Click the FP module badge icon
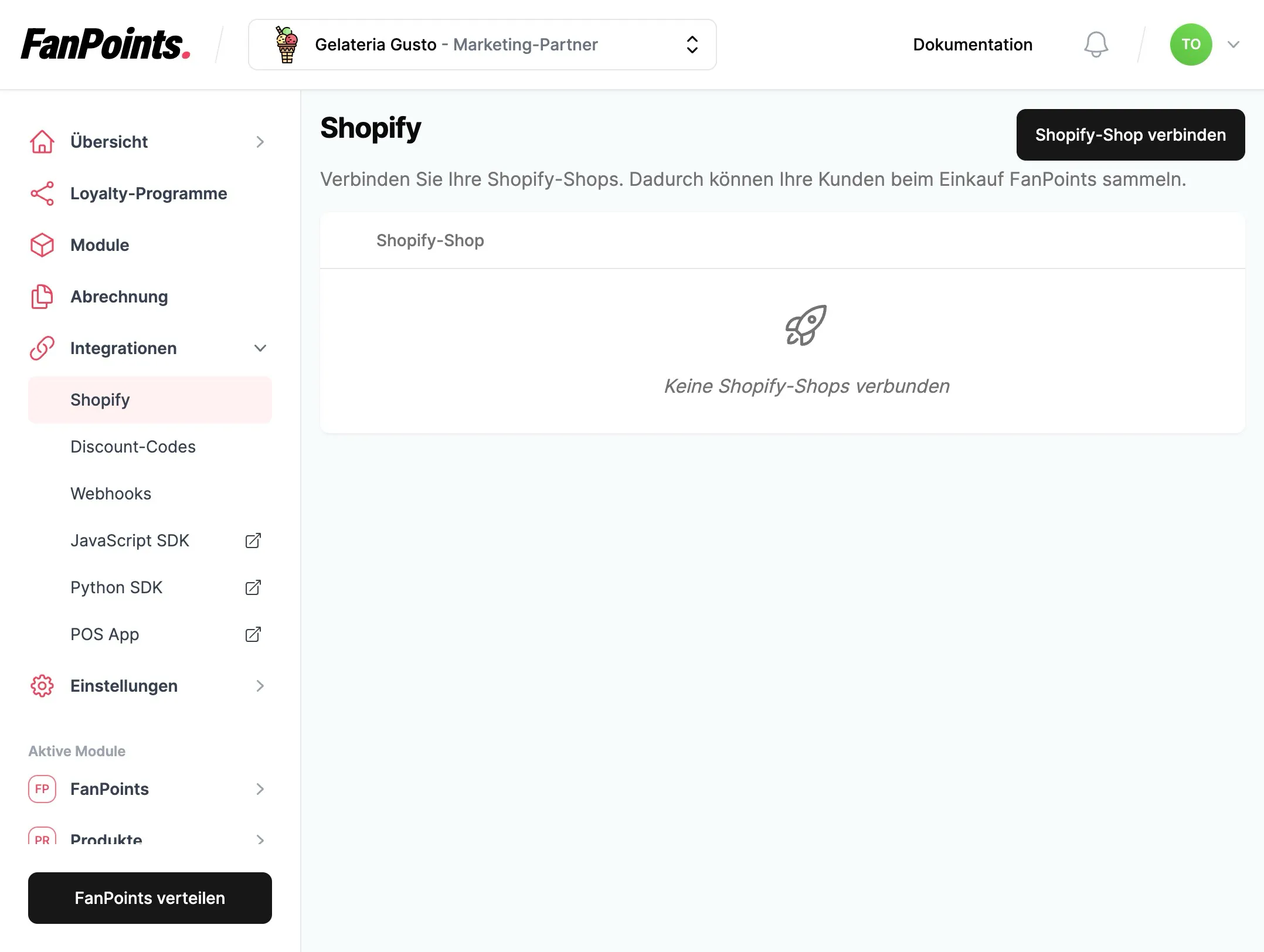Viewport: 1264px width, 952px height. (x=42, y=789)
